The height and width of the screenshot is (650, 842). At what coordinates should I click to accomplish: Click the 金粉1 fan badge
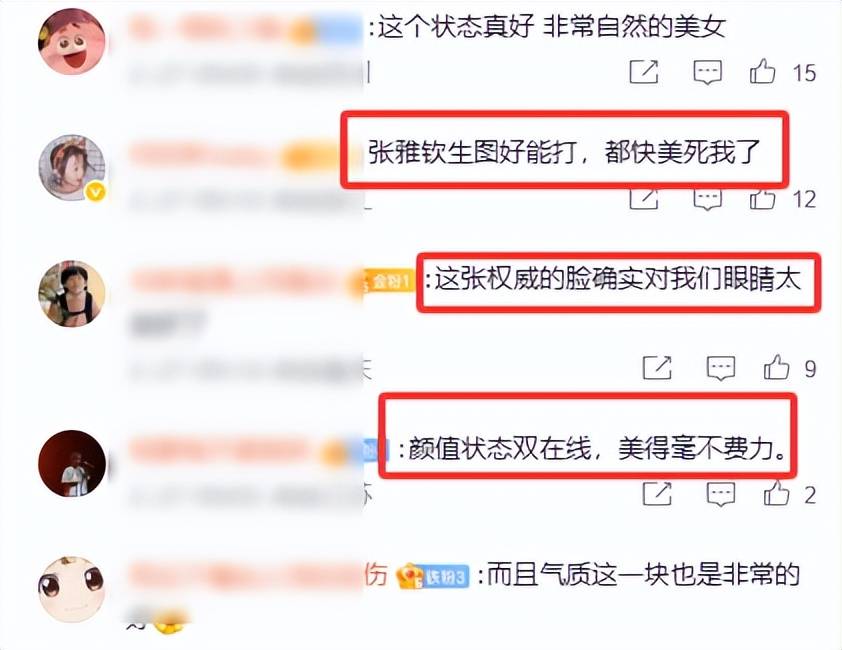tap(388, 281)
